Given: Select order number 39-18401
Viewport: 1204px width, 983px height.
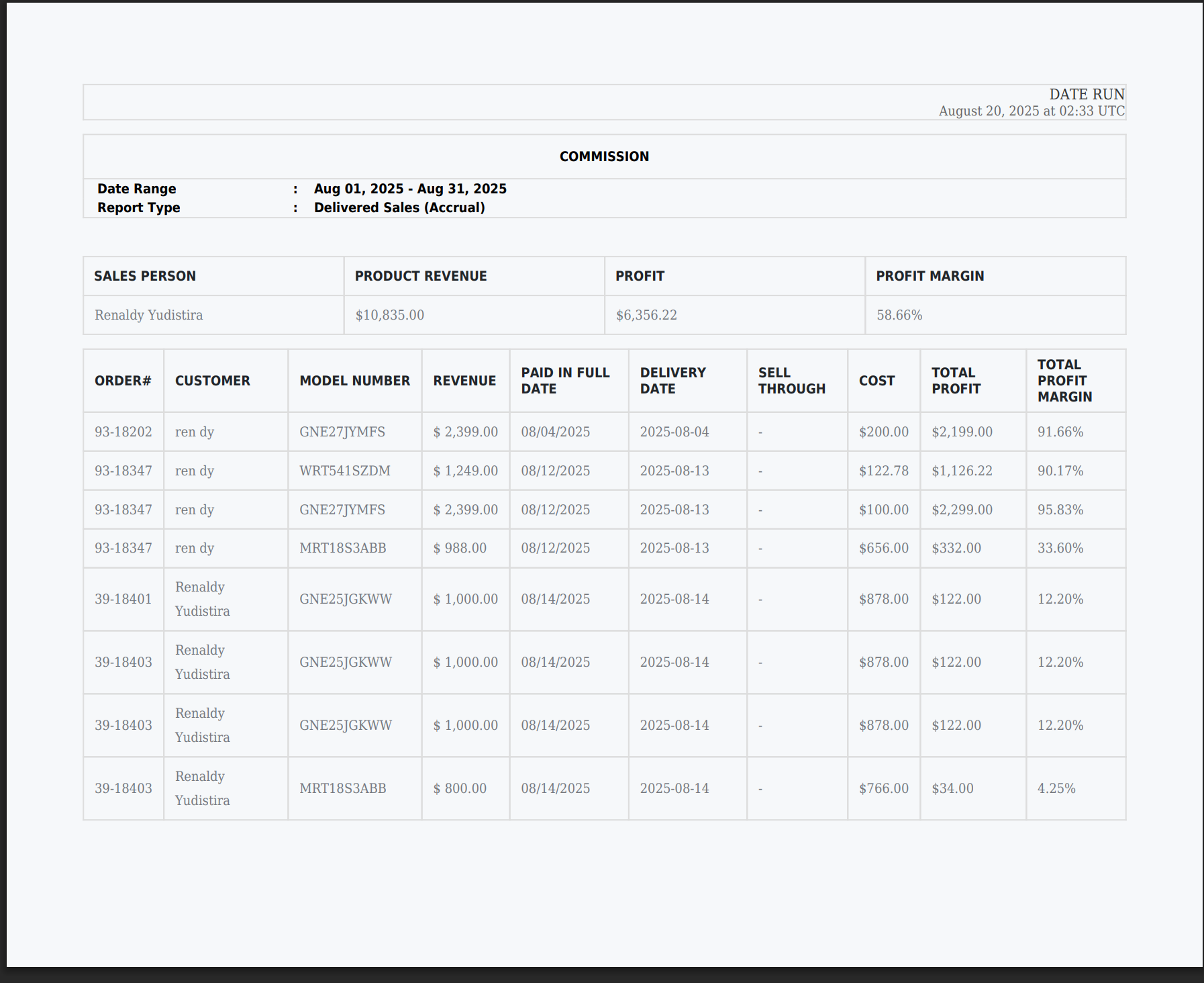Looking at the screenshot, I should 123,599.
